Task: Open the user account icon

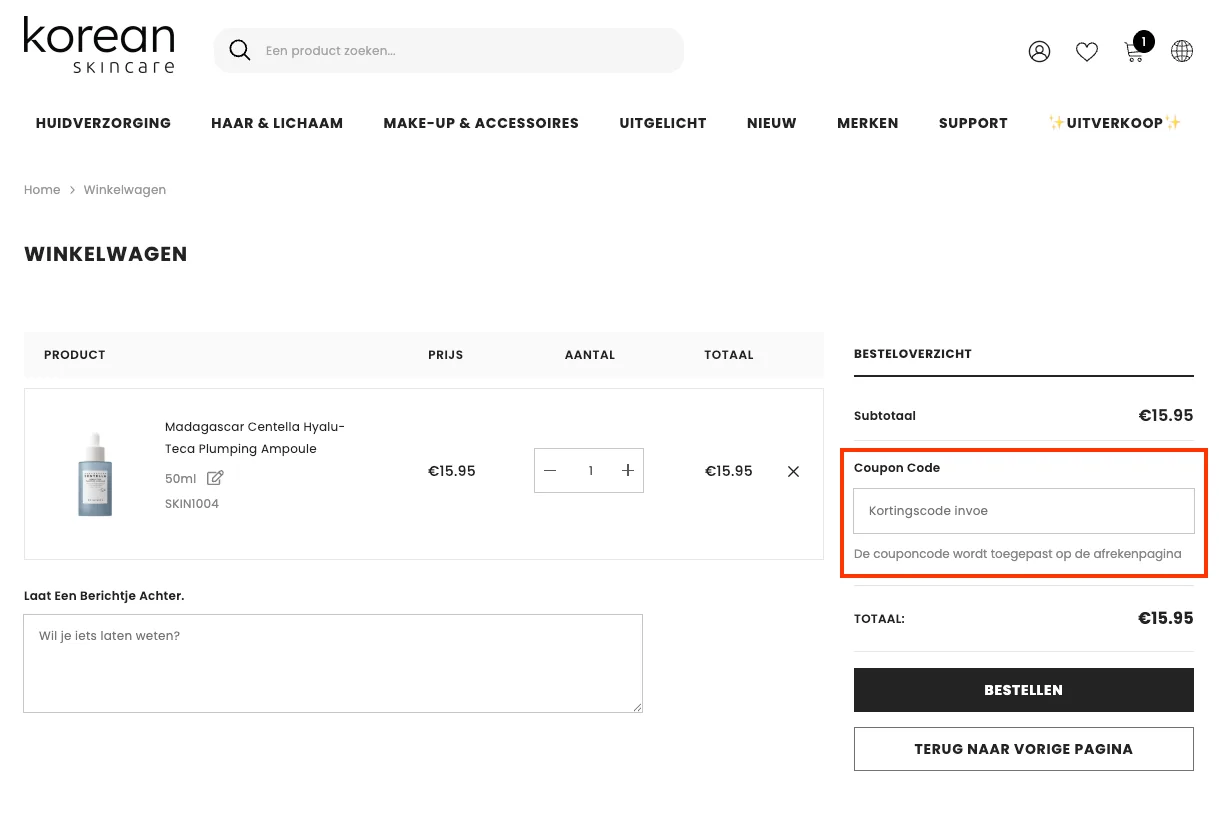Action: pyautogui.click(x=1039, y=51)
